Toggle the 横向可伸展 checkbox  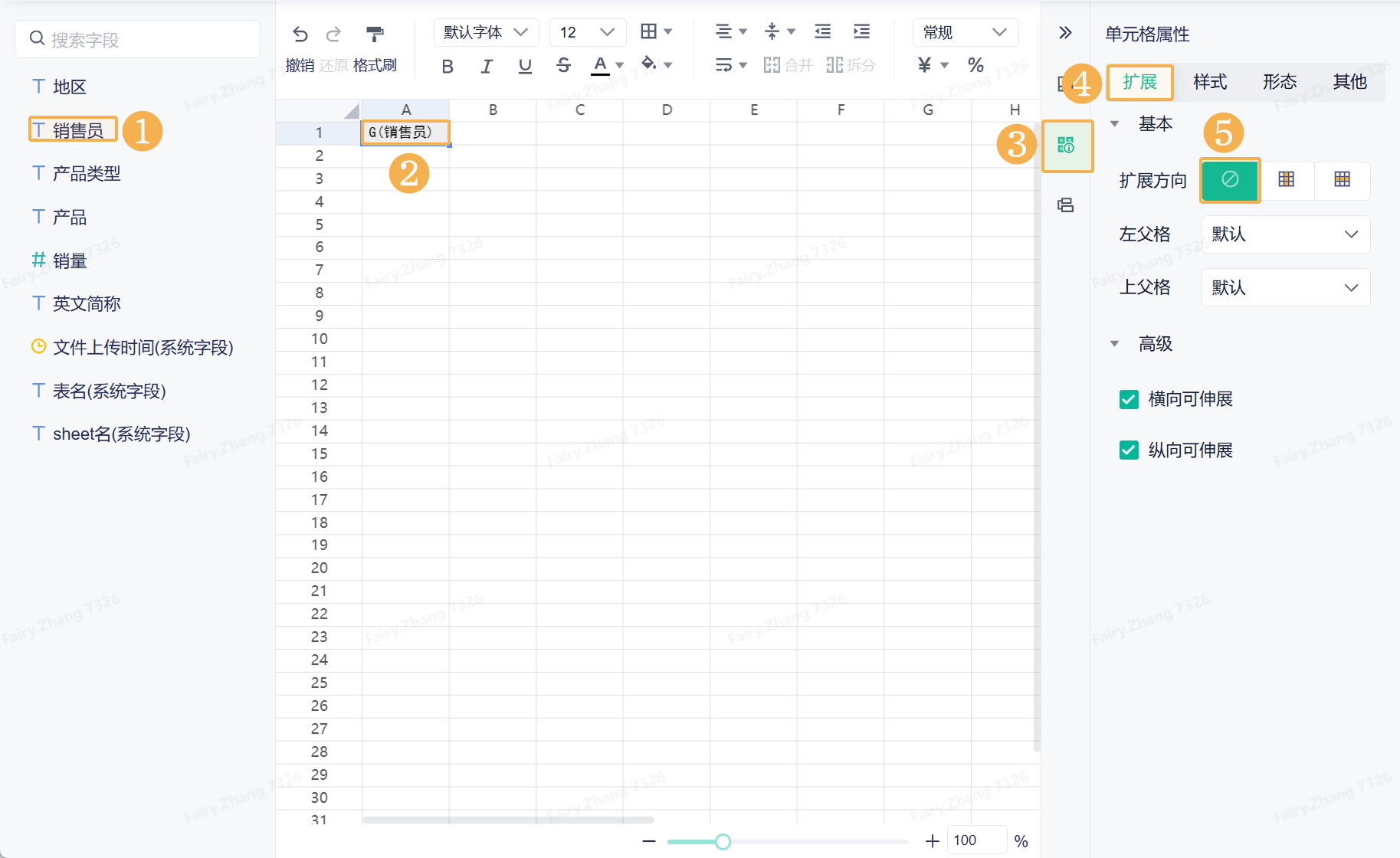[1129, 399]
